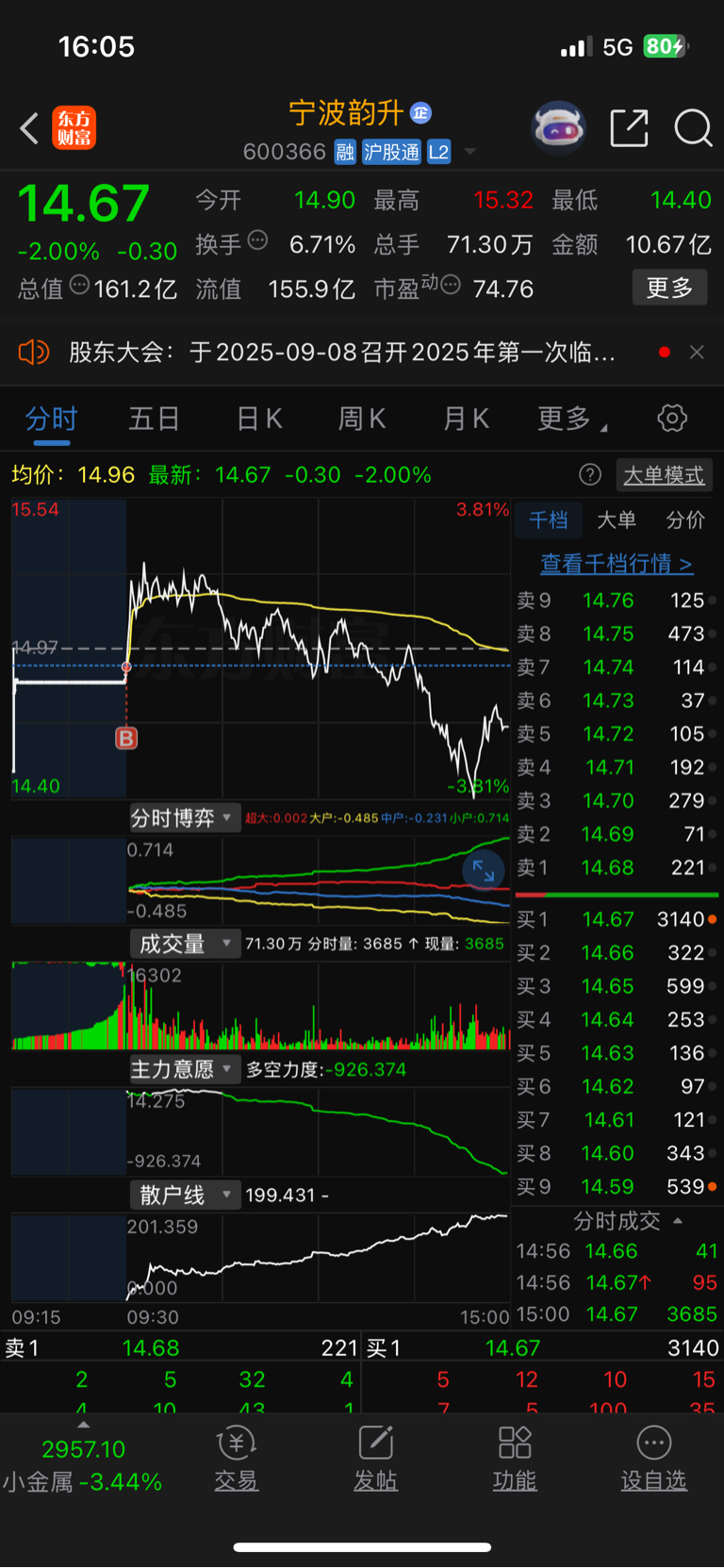Tap the B buy marker on chart

point(126,738)
